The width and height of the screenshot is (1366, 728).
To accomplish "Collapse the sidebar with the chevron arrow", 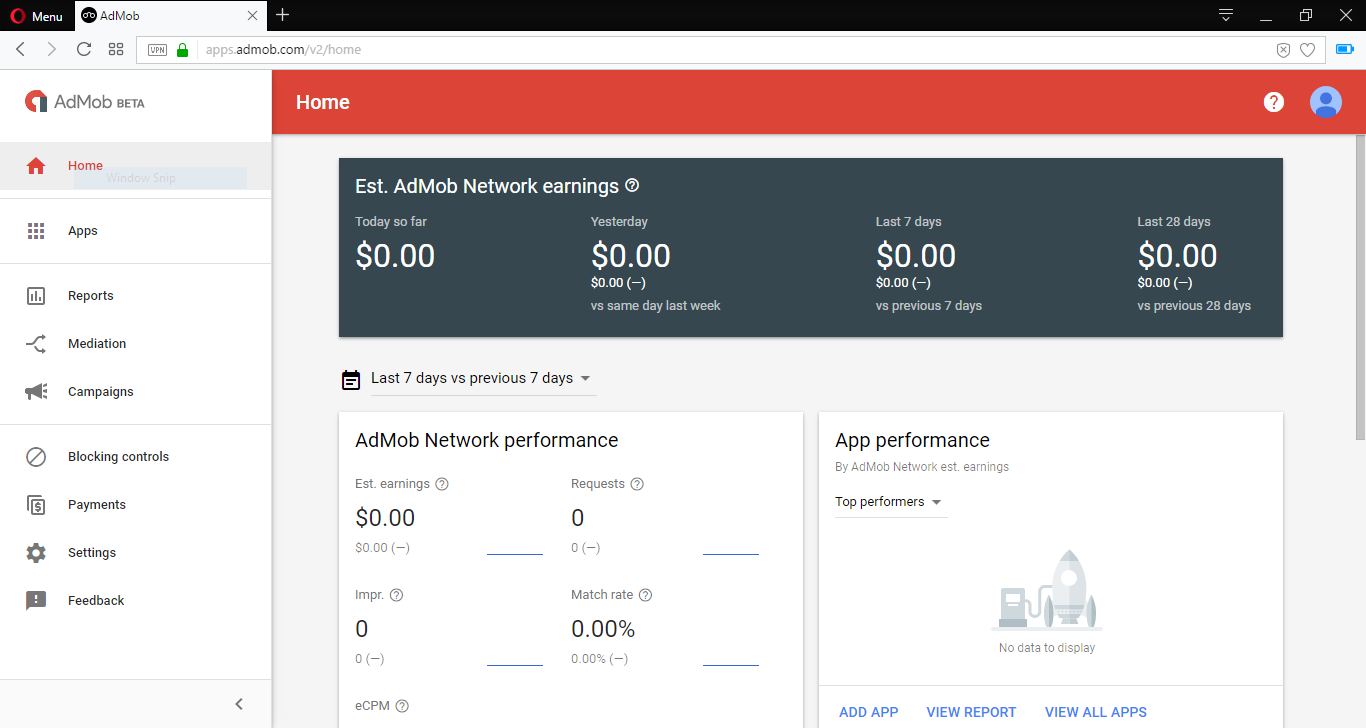I will tap(239, 704).
